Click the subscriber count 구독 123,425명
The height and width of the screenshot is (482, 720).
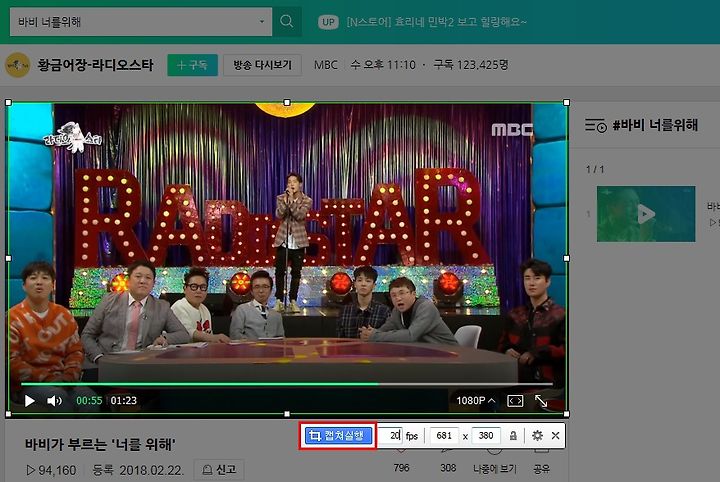pos(471,65)
